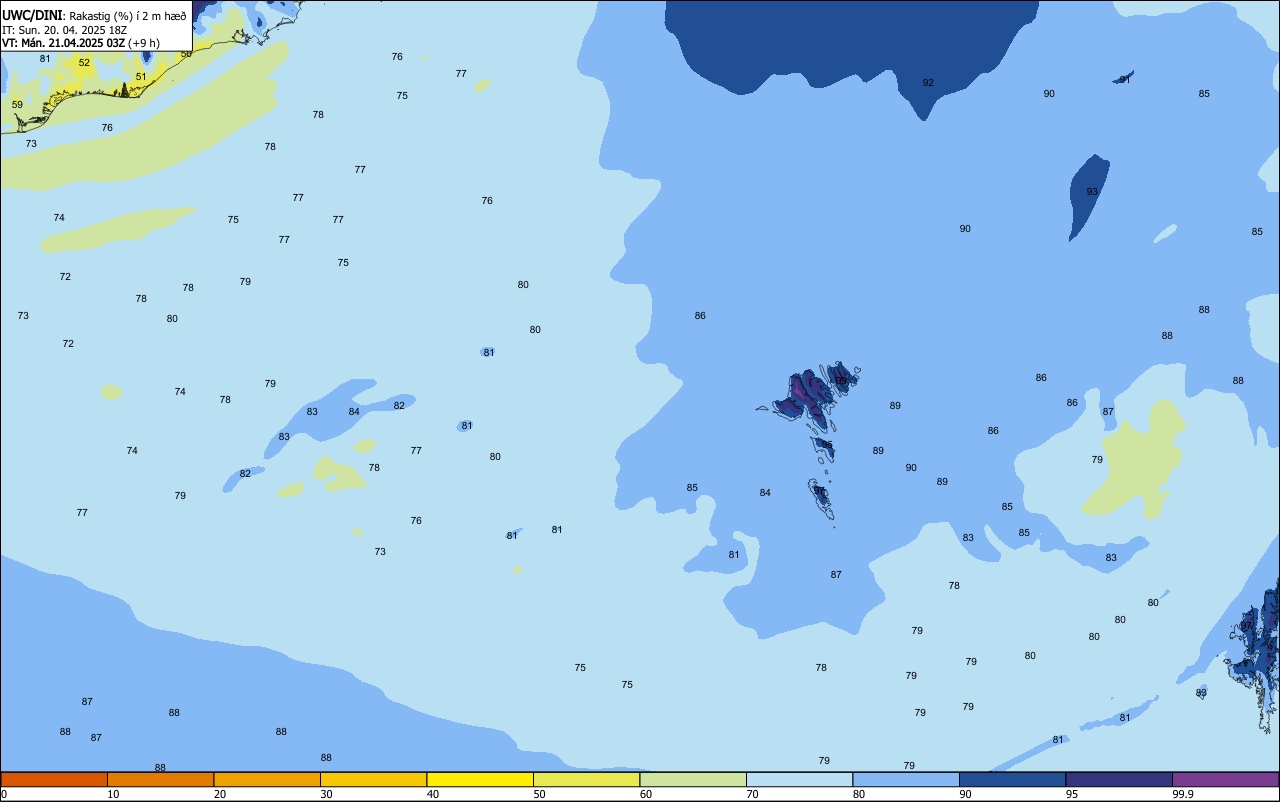Select the 10–20 orange legend swatch
The height and width of the screenshot is (802, 1280).
point(160,779)
